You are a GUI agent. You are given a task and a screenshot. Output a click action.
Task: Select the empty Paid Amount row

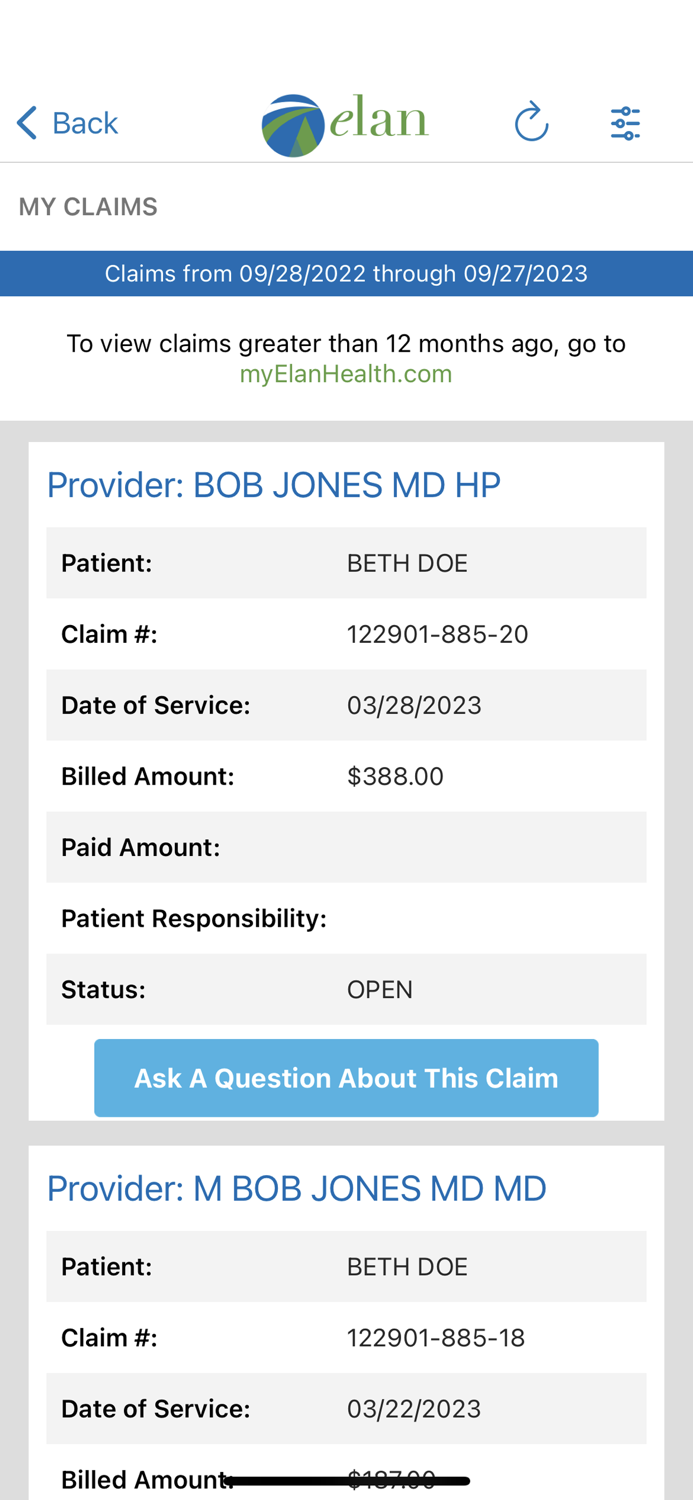[x=346, y=846]
